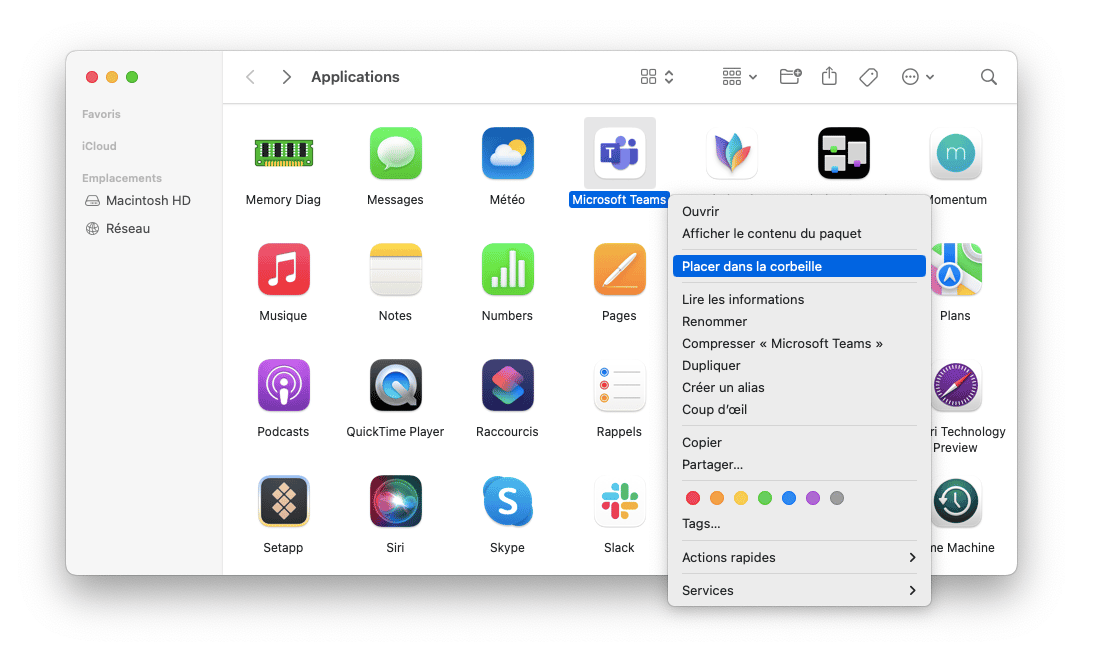Click the Microsoft Teams name label

[619, 200]
